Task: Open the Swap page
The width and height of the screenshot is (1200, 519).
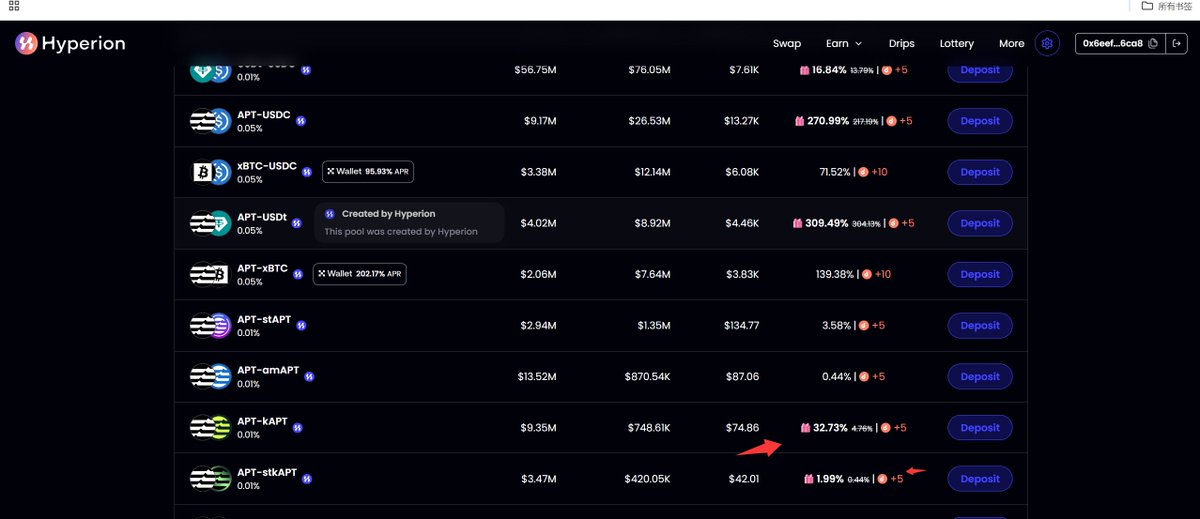Action: coord(787,44)
